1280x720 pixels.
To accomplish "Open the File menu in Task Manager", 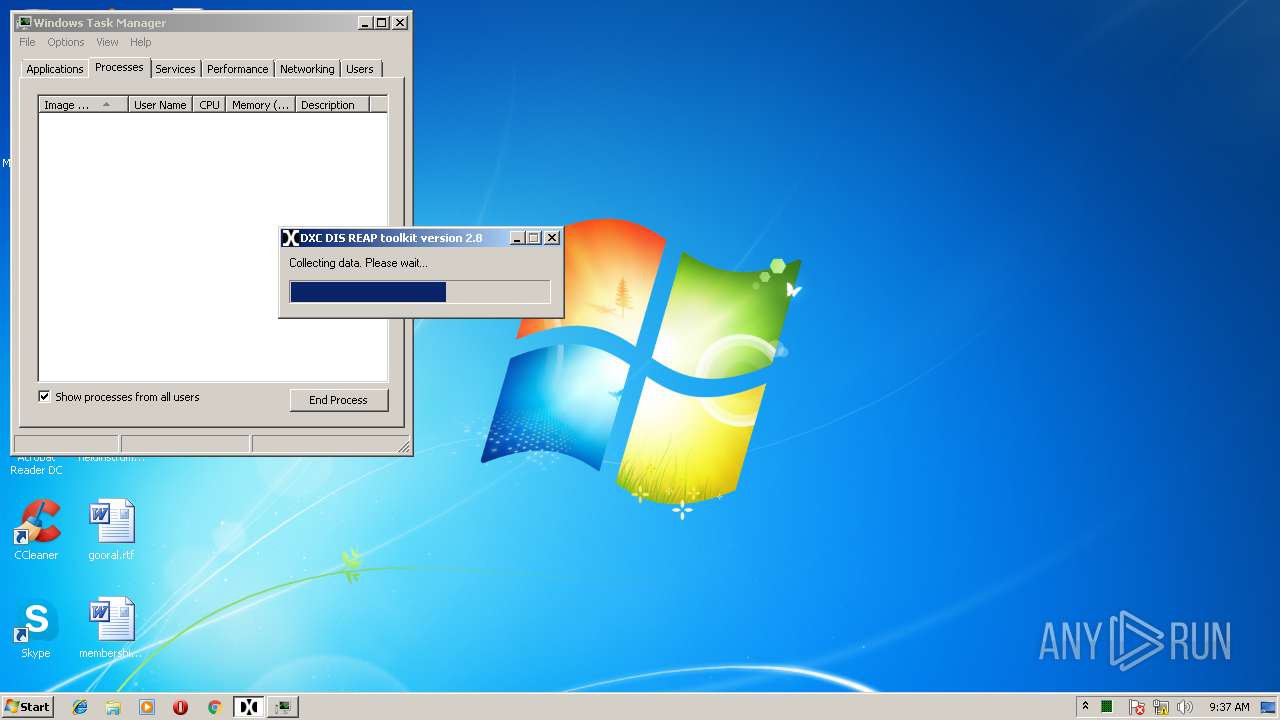I will [27, 42].
